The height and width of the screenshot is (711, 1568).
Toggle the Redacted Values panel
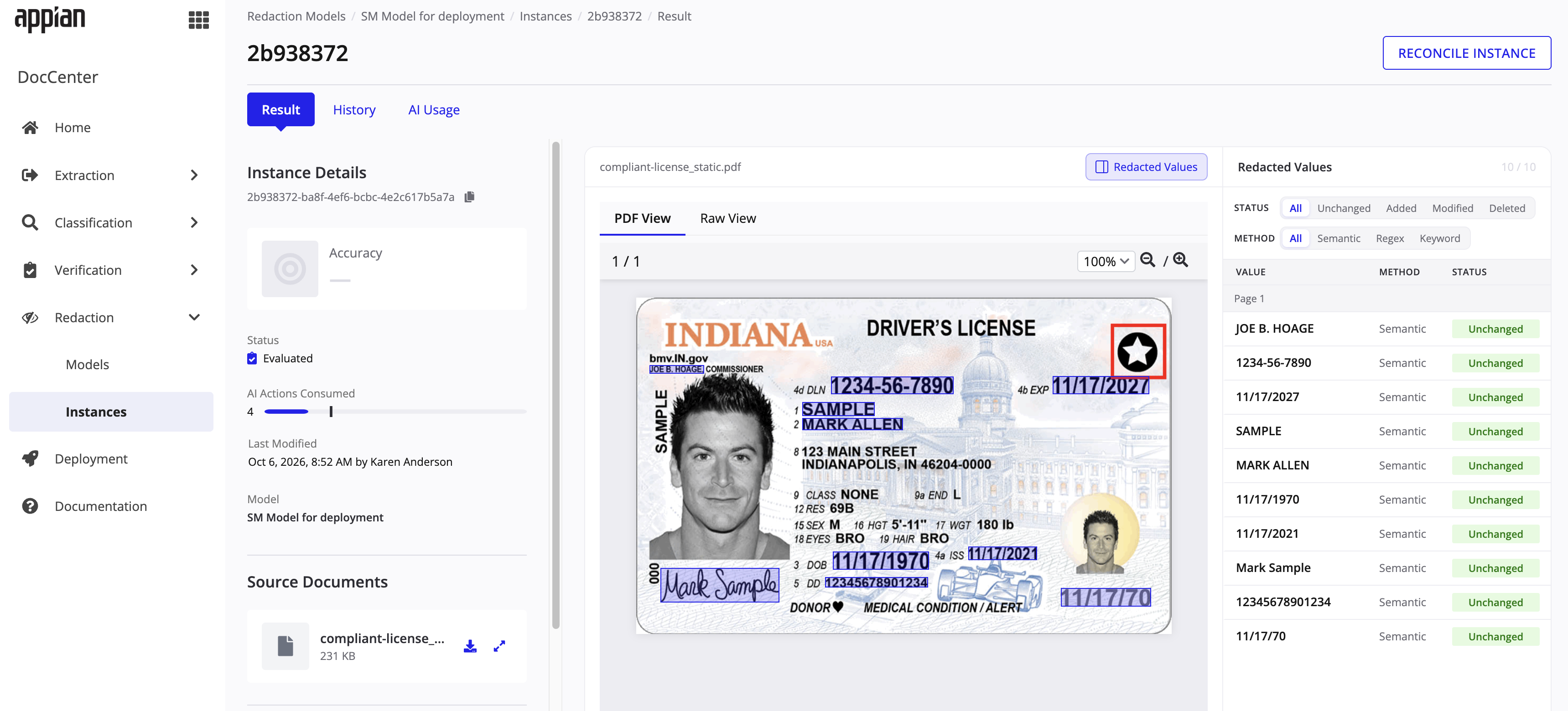click(1146, 167)
